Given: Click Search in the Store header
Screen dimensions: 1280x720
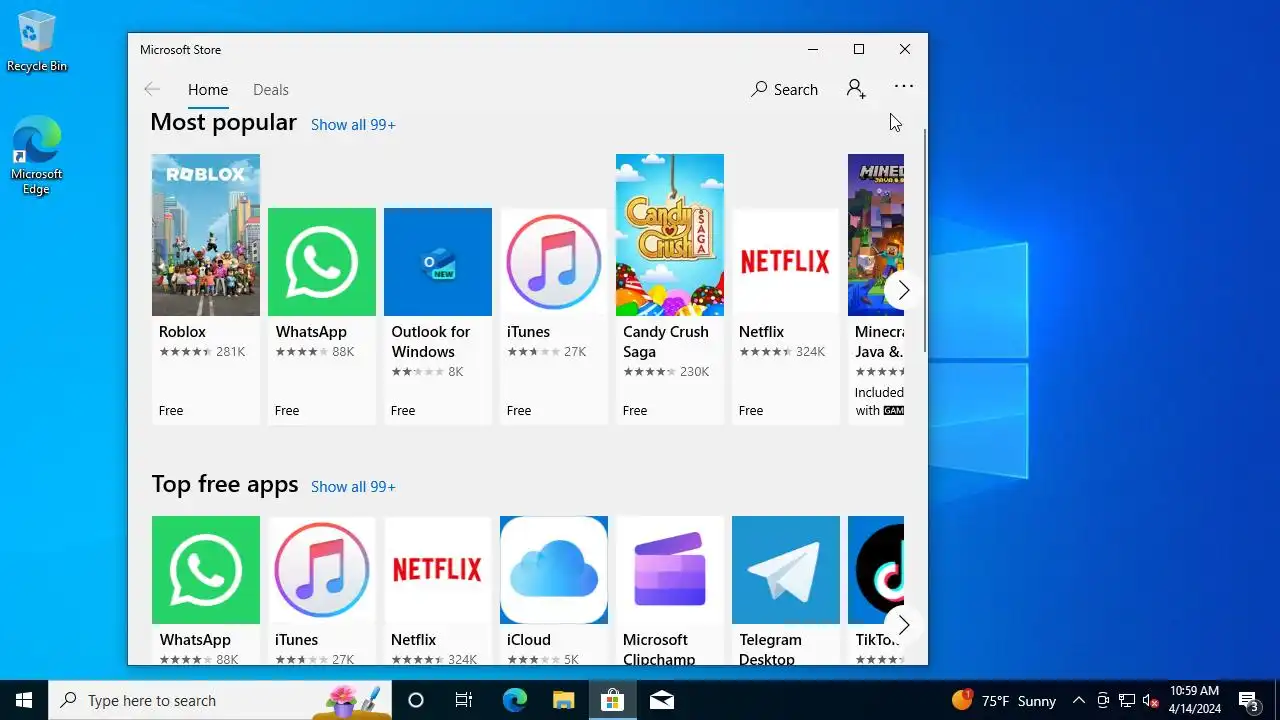Looking at the screenshot, I should tap(785, 89).
